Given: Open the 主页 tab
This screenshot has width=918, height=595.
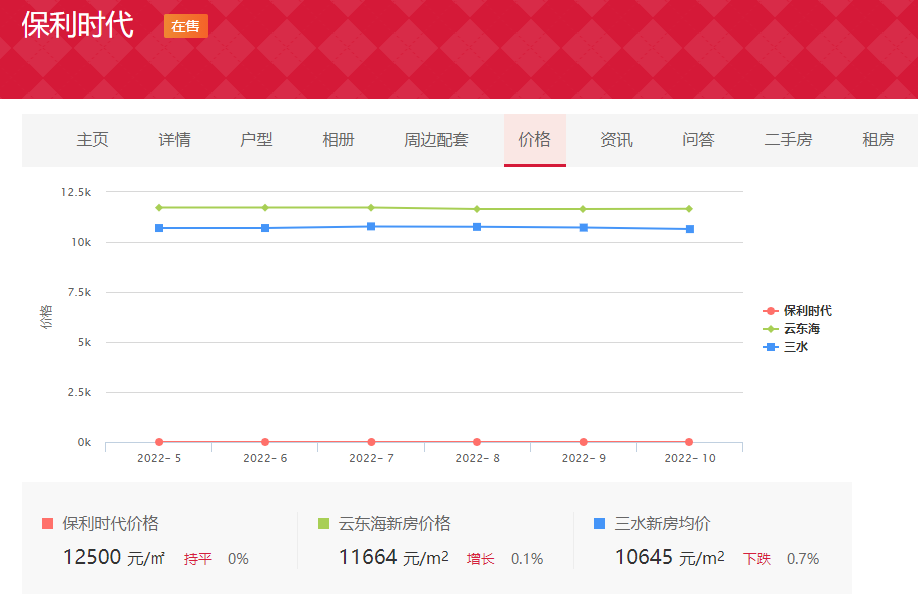Looking at the screenshot, I should tap(92, 140).
